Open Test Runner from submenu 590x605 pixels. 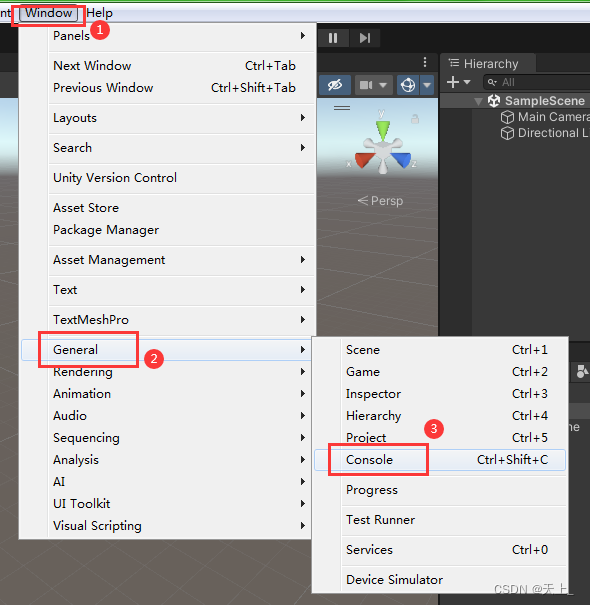pyautogui.click(x=440, y=520)
